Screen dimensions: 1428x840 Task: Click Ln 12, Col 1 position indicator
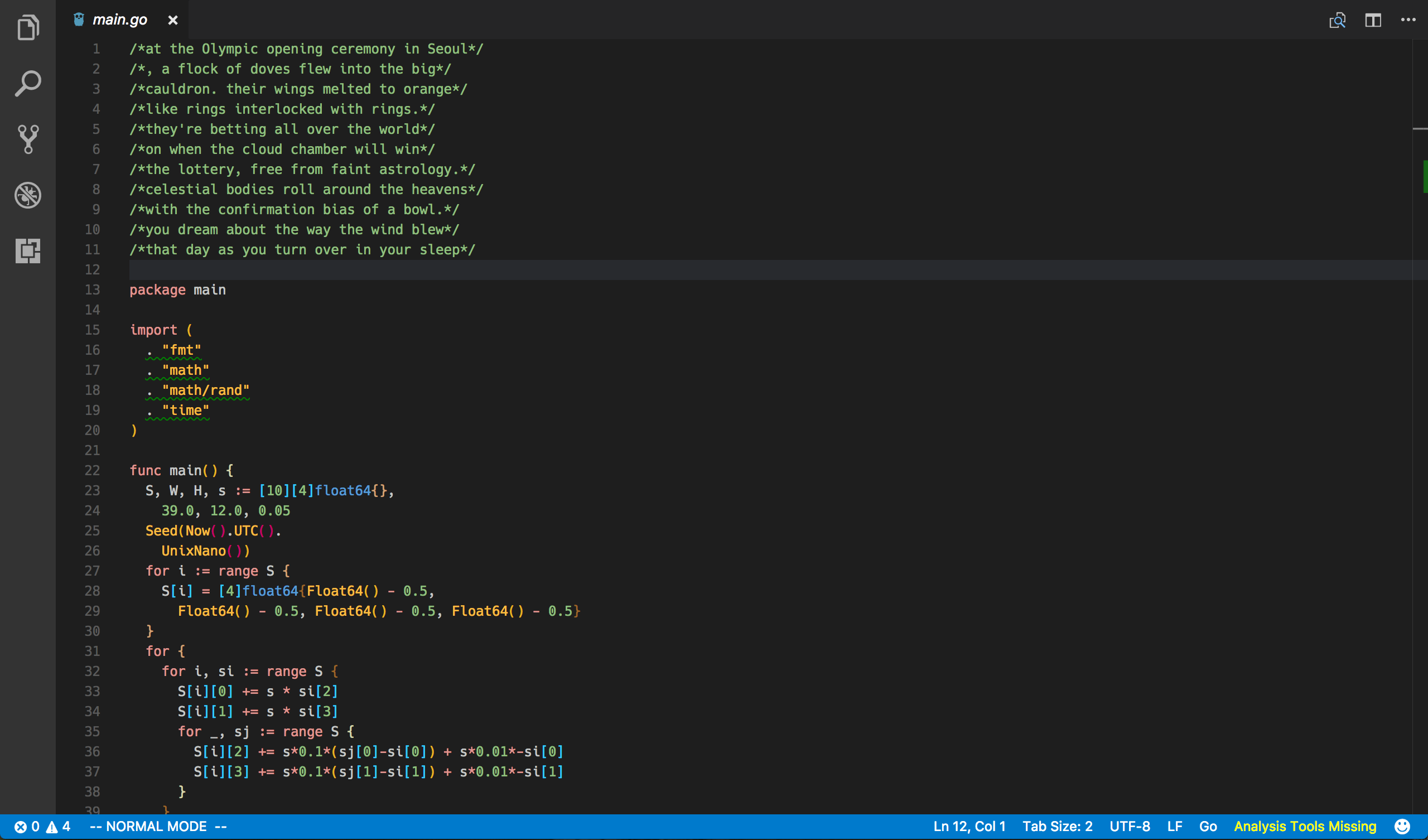point(969,827)
